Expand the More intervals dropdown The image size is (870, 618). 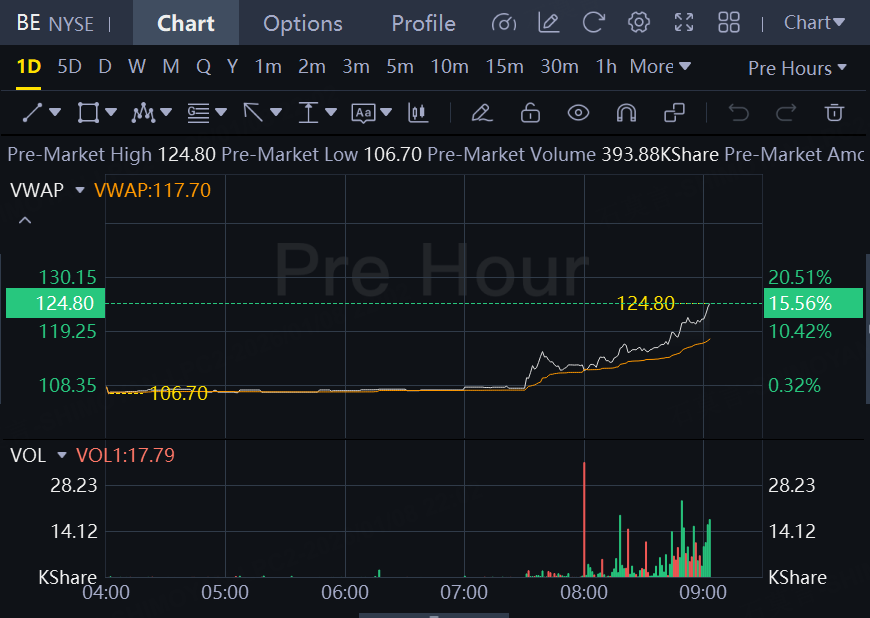click(x=660, y=67)
